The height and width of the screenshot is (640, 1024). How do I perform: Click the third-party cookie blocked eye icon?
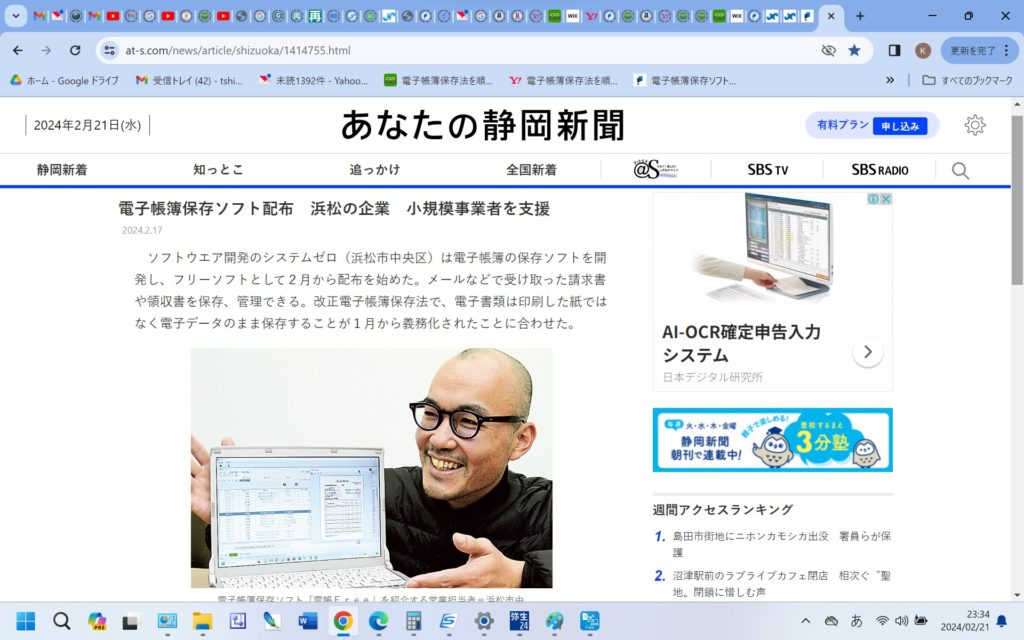click(828, 50)
